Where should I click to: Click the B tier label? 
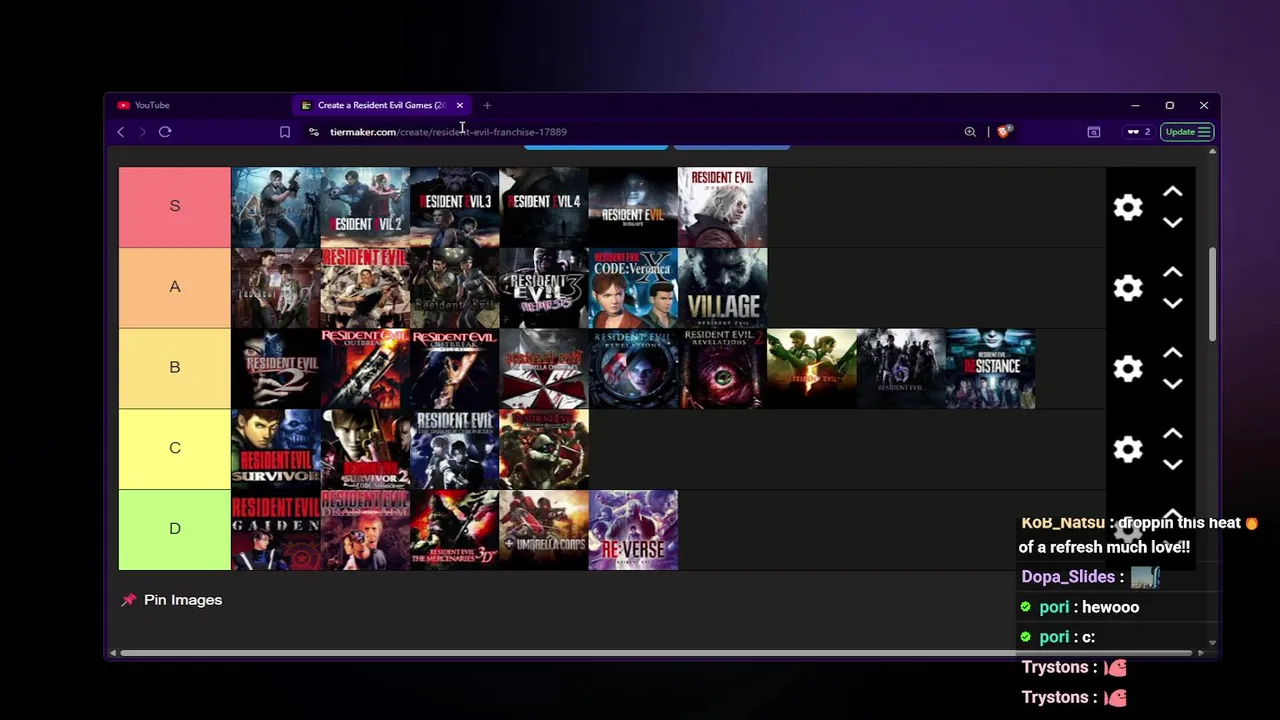(175, 368)
